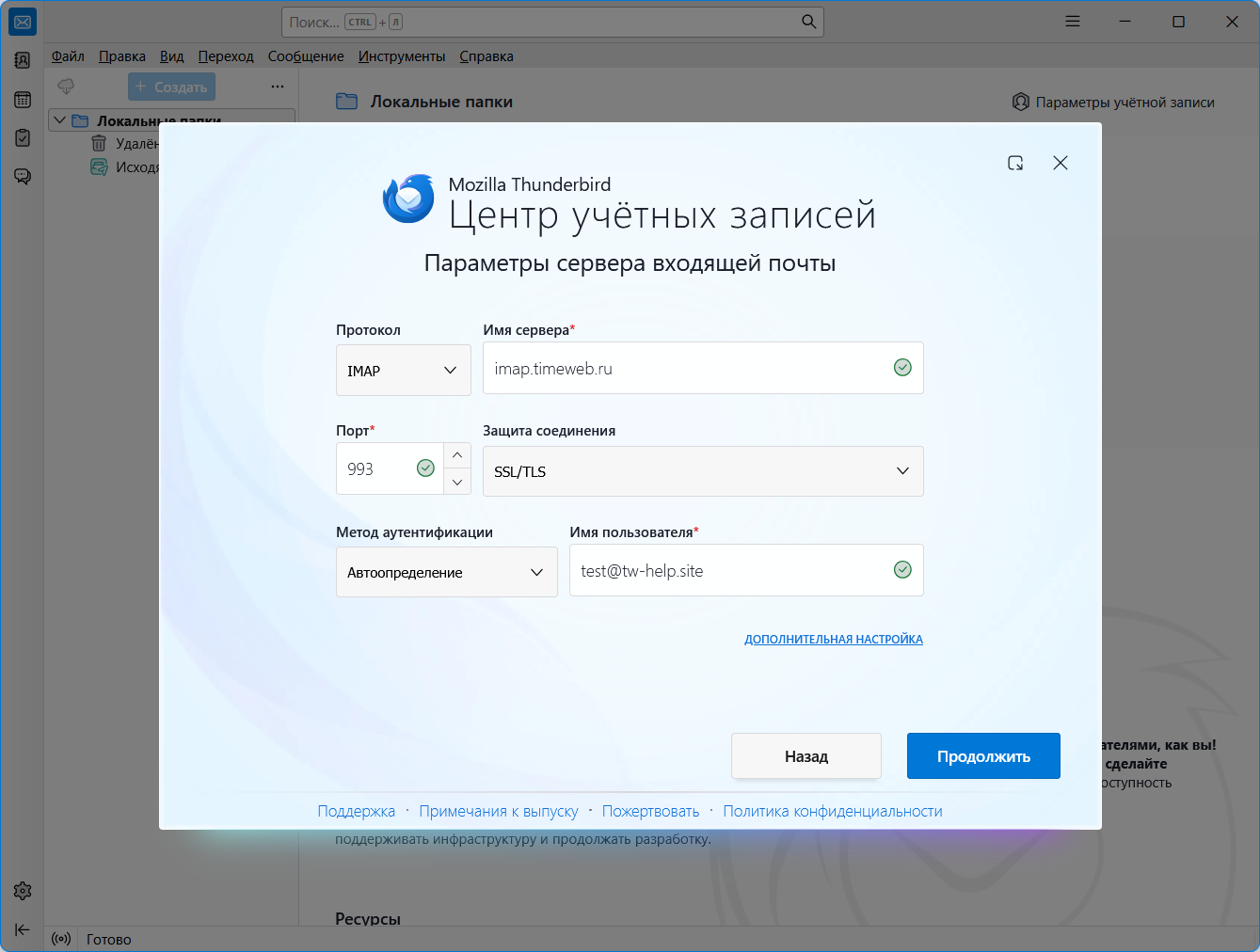
Task: Click the Создать button
Action: tap(172, 87)
